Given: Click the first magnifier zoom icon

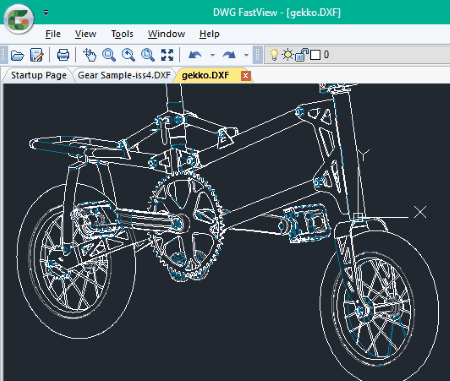Looking at the screenshot, I should (109, 55).
